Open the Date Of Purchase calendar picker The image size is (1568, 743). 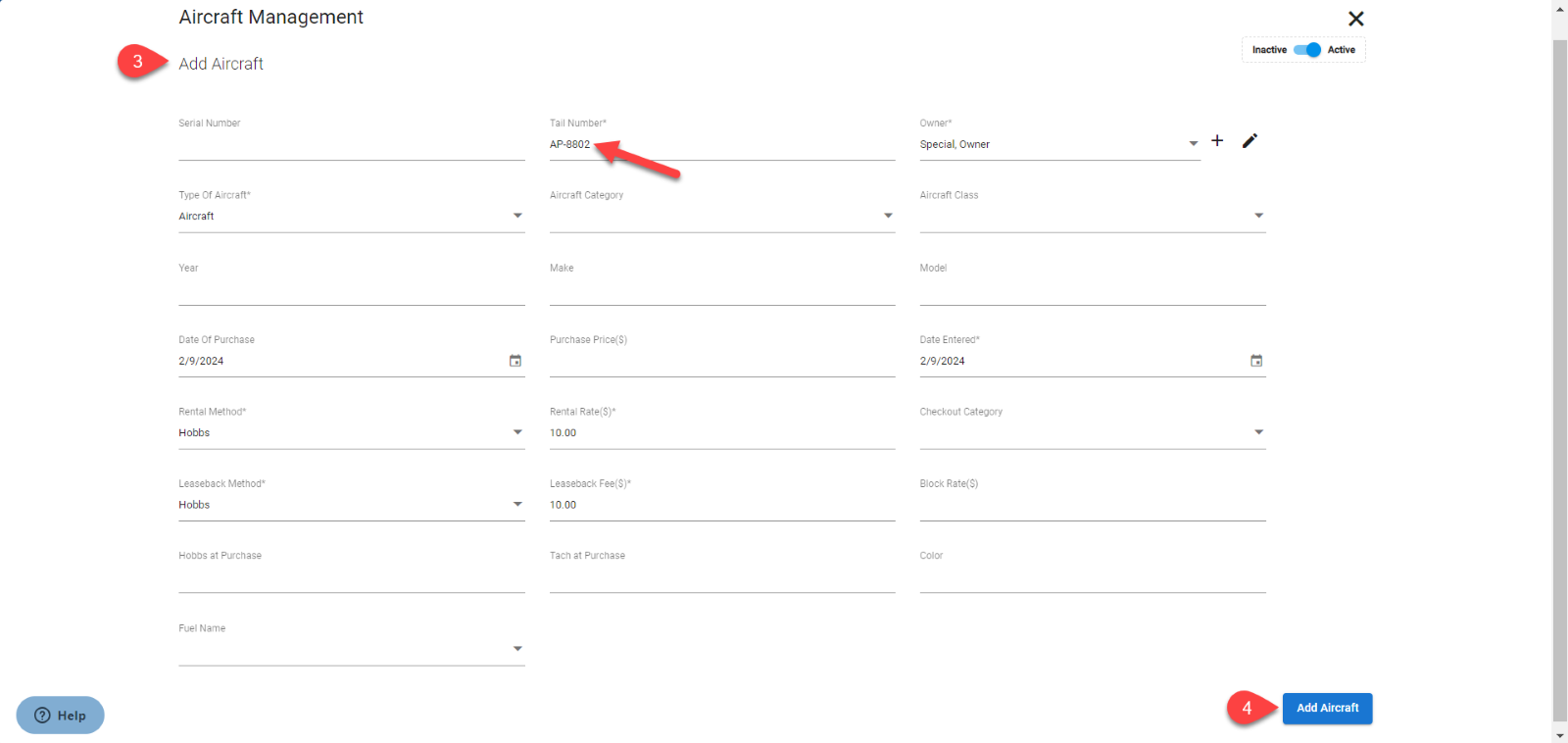point(515,361)
